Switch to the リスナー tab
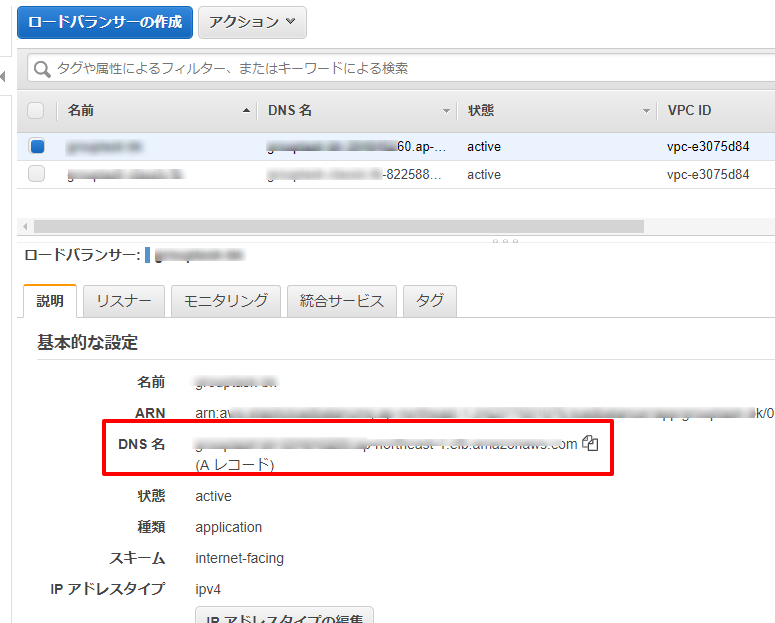The image size is (775, 623). point(124,301)
